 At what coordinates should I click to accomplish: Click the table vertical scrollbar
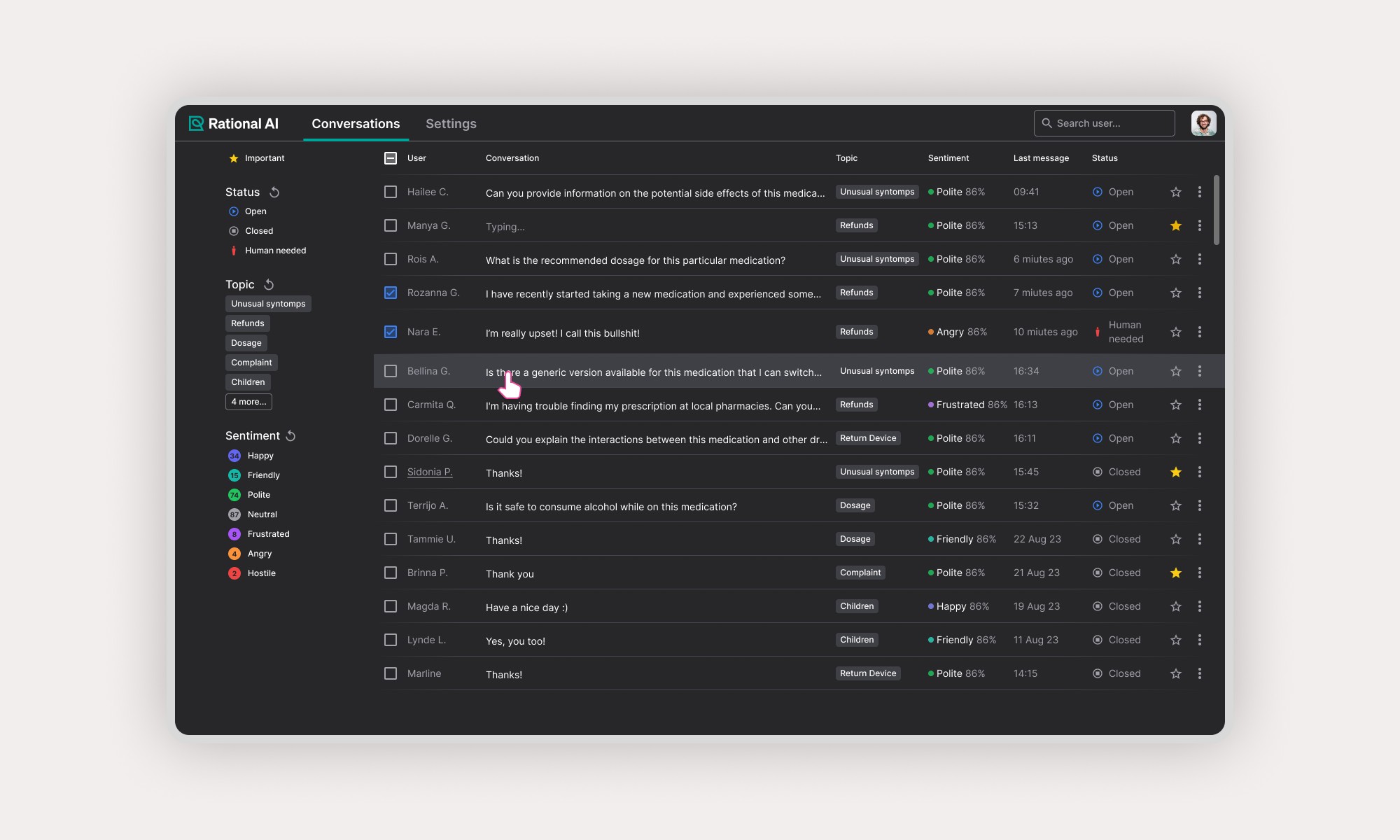[1217, 210]
